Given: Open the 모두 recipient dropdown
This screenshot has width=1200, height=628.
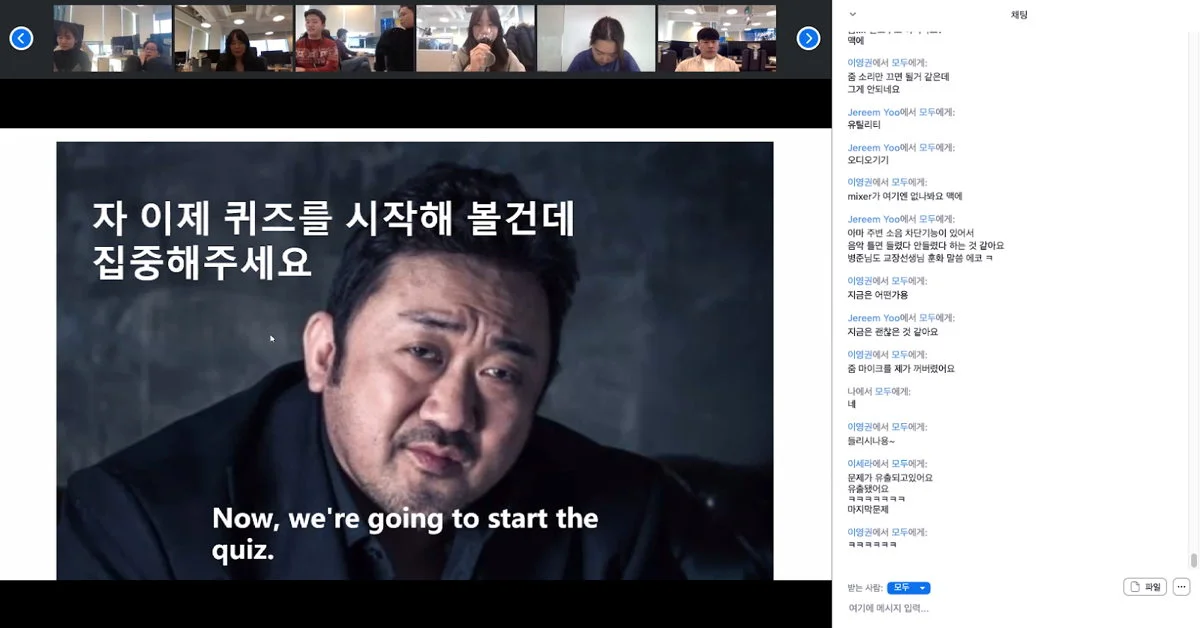Looking at the screenshot, I should (x=909, y=588).
